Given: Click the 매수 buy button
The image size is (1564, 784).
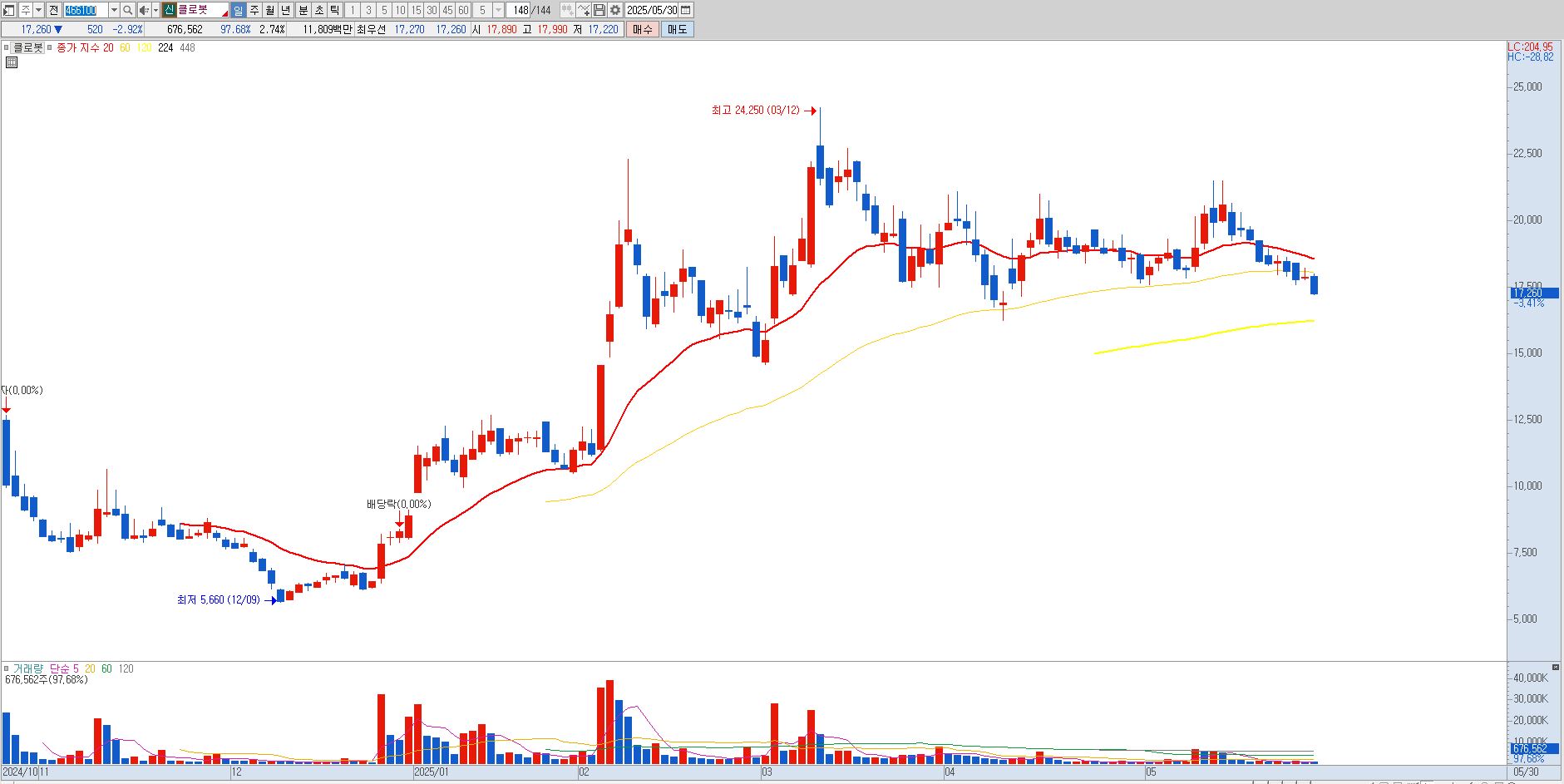Looking at the screenshot, I should (x=642, y=29).
